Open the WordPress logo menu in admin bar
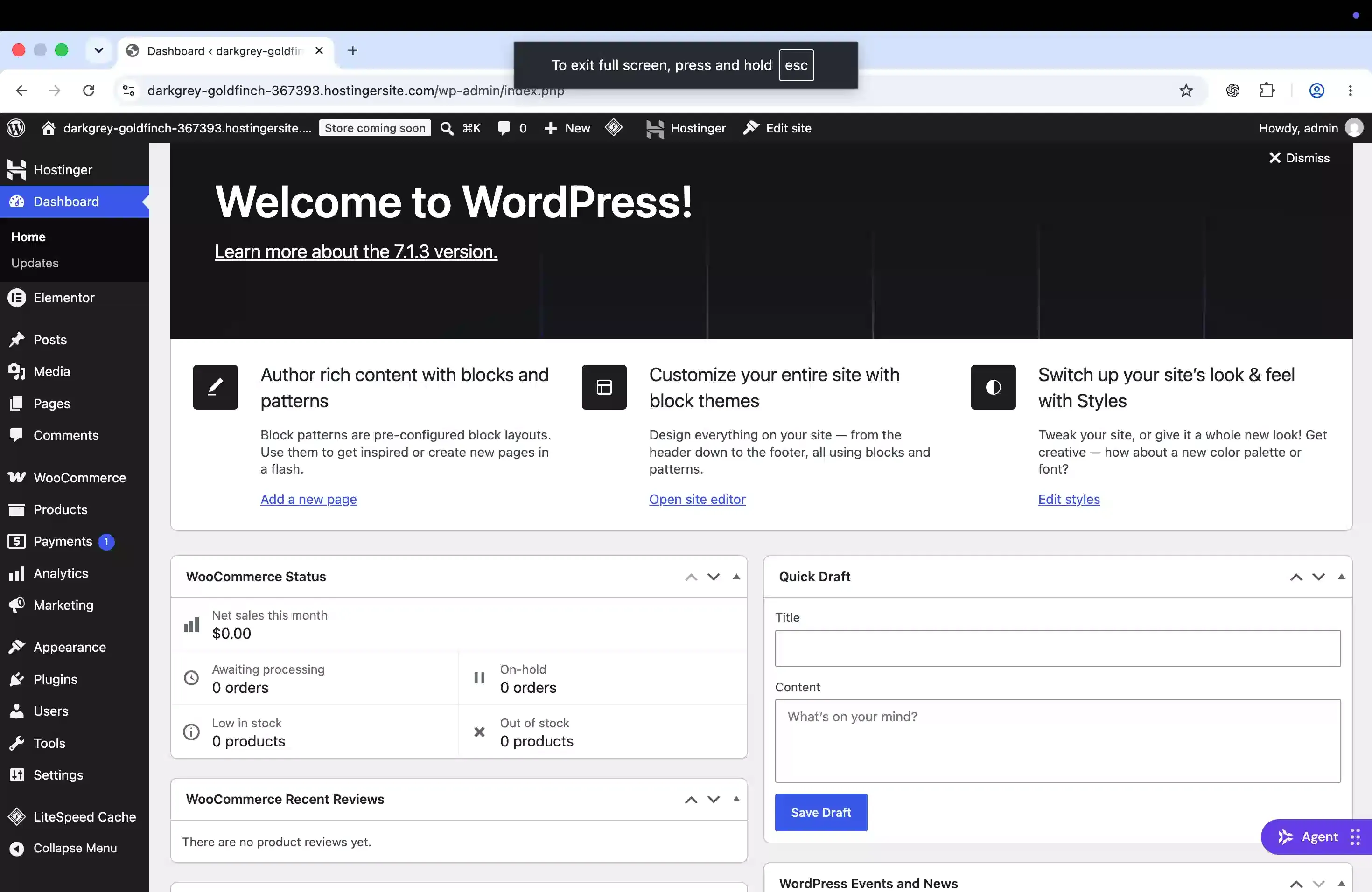The width and height of the screenshot is (1372, 892). (x=16, y=128)
